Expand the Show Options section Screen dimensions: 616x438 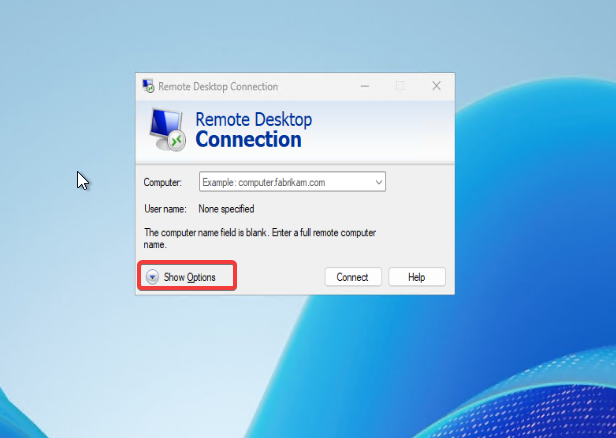(x=189, y=277)
